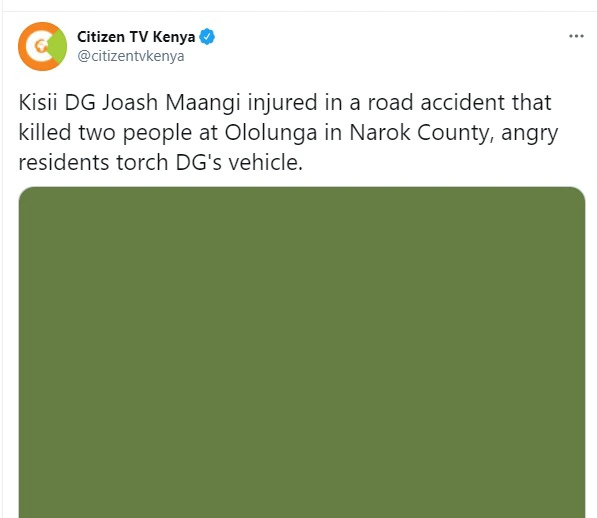Click "Narok County" in the tweet text
This screenshot has width=597, height=518.
418,133
